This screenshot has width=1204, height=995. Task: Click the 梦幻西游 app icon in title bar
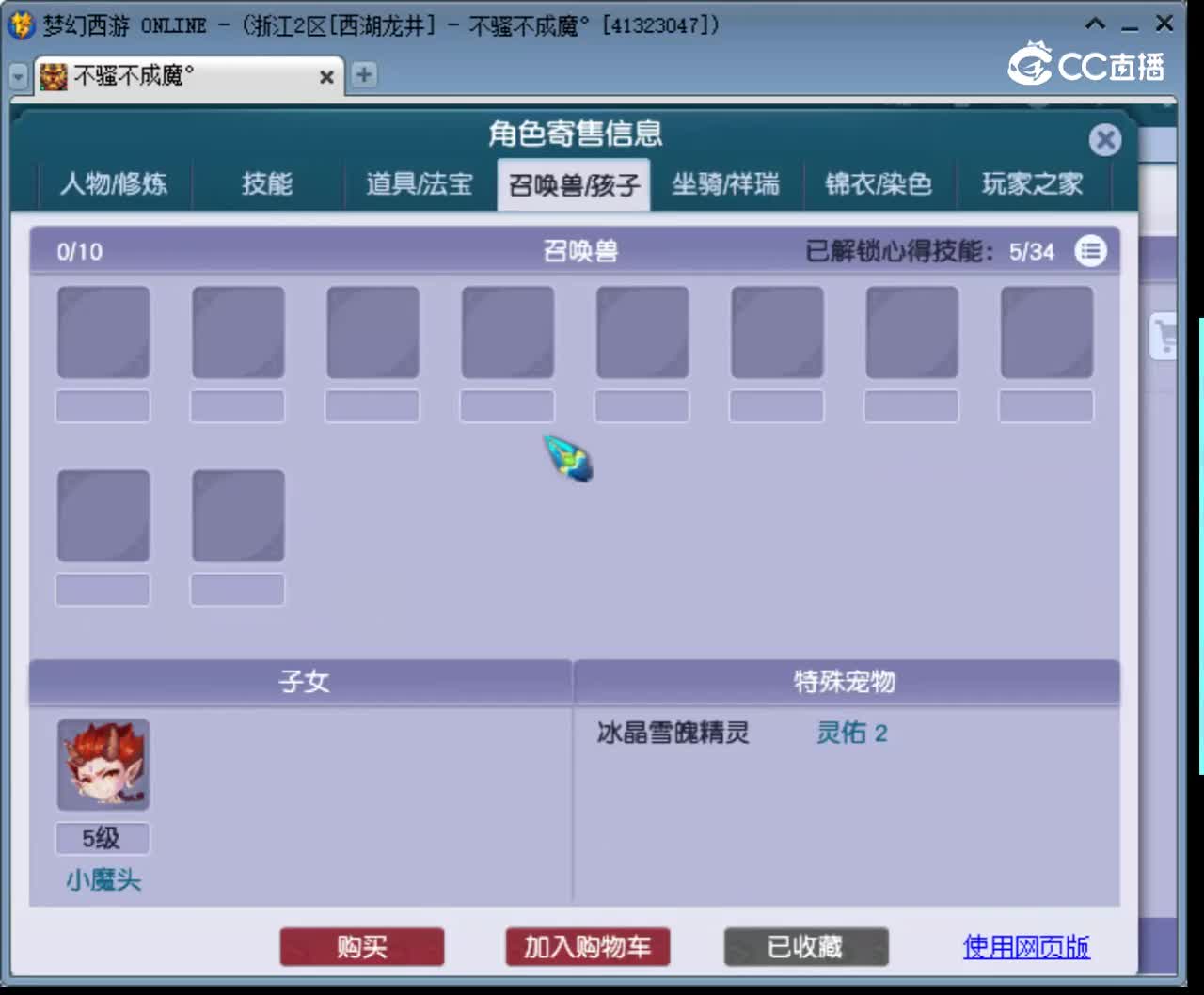pyautogui.click(x=21, y=25)
